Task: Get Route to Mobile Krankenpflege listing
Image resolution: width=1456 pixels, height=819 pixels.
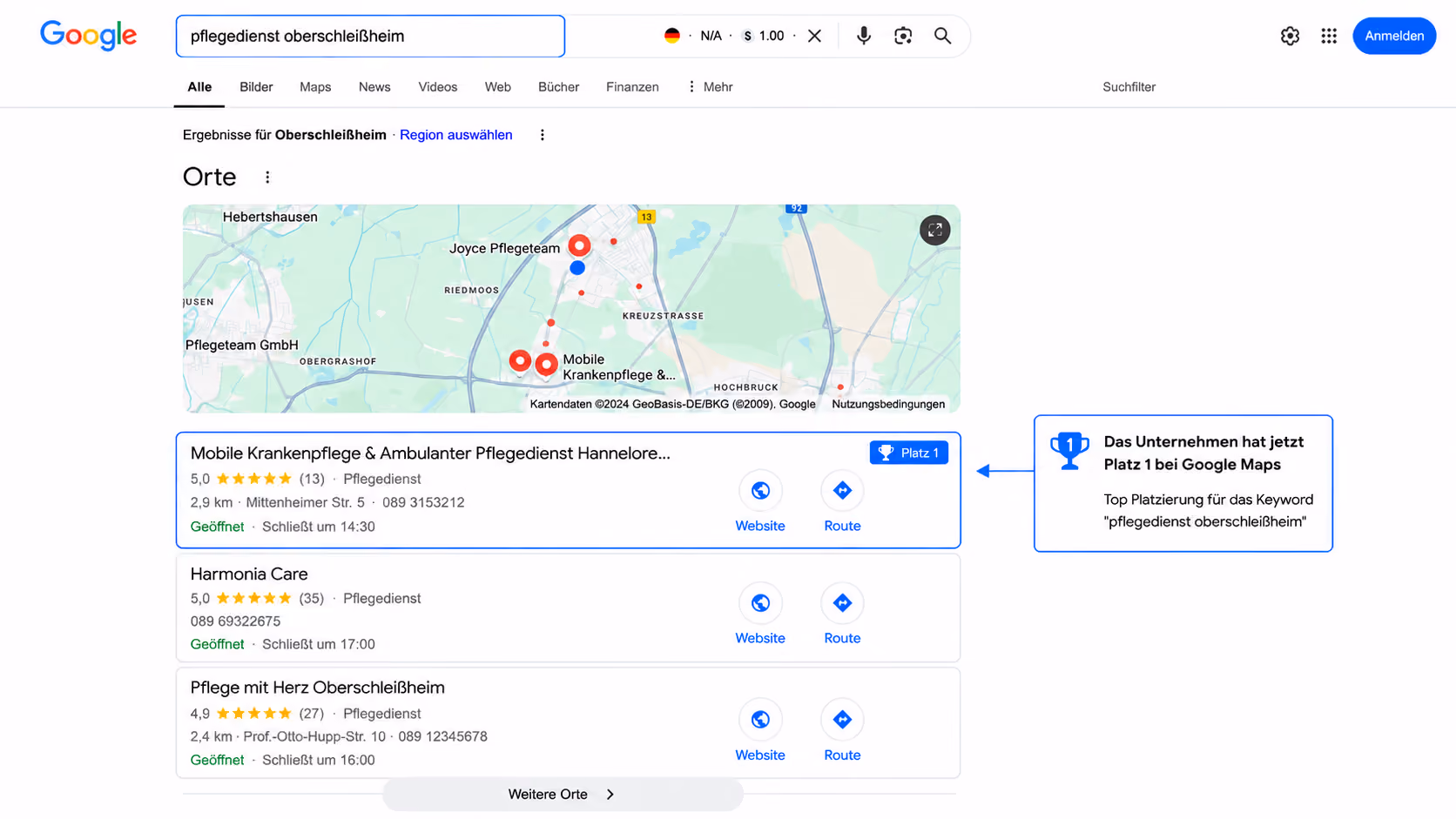Action: pyautogui.click(x=842, y=502)
